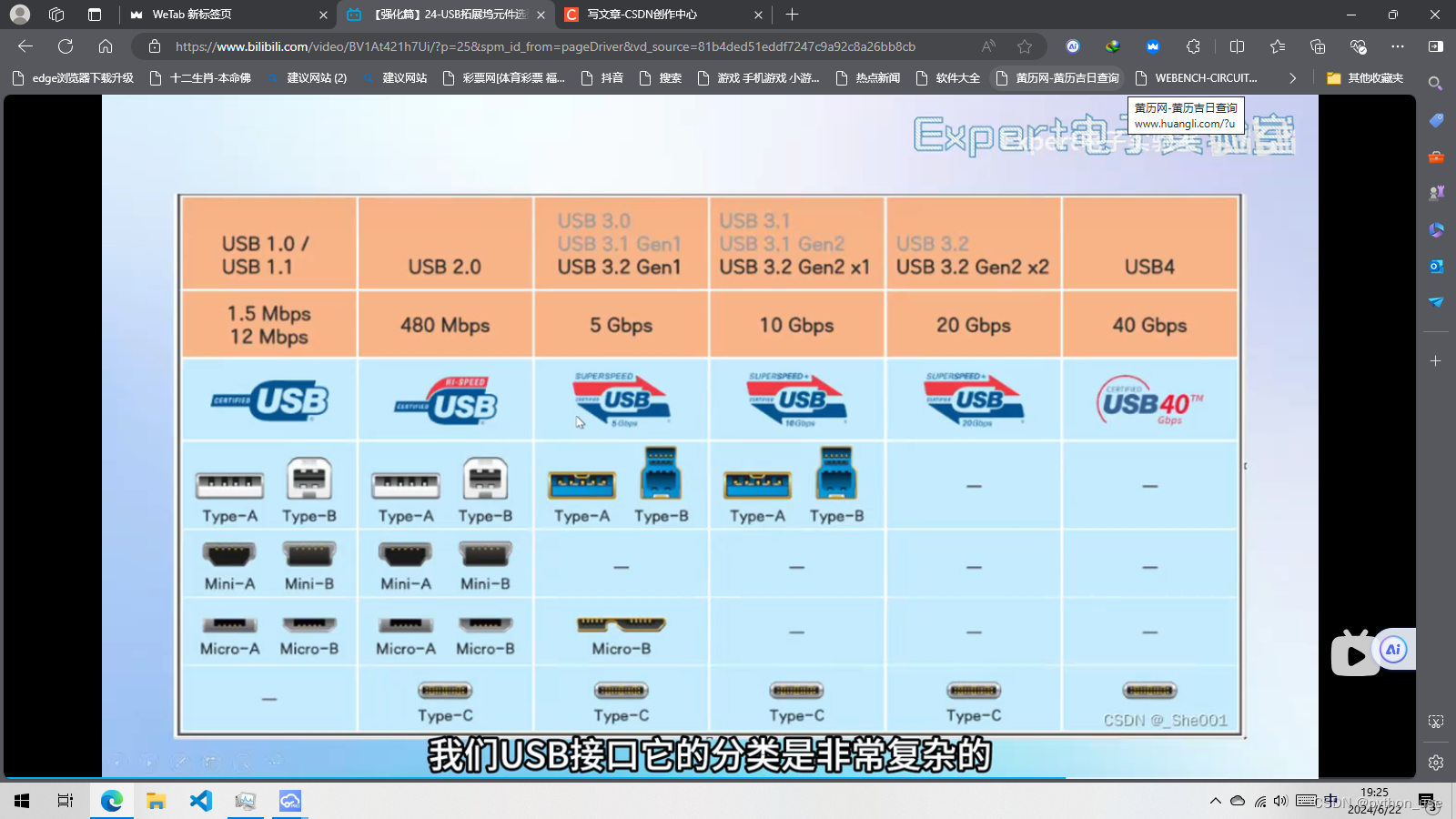Open edge浏览器下载升级 bookmark
The width and height of the screenshot is (1456, 819).
click(x=73, y=78)
